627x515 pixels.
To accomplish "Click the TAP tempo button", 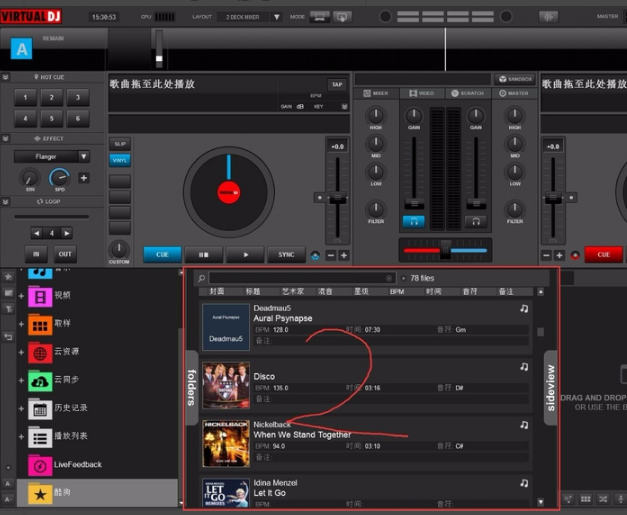I will point(337,84).
